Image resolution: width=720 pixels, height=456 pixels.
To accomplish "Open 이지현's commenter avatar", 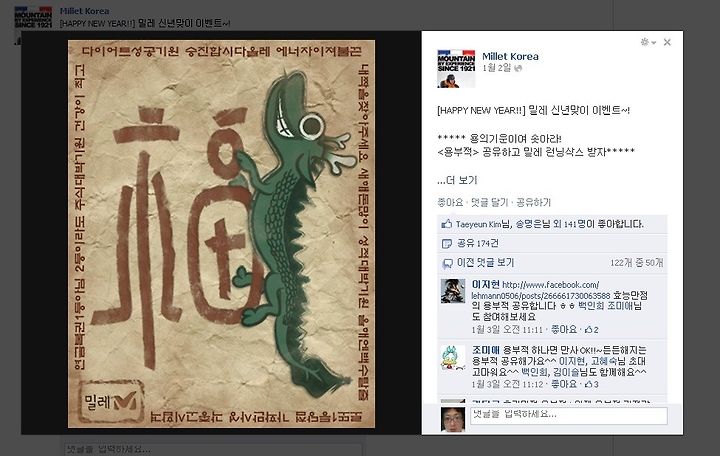I will [x=453, y=291].
